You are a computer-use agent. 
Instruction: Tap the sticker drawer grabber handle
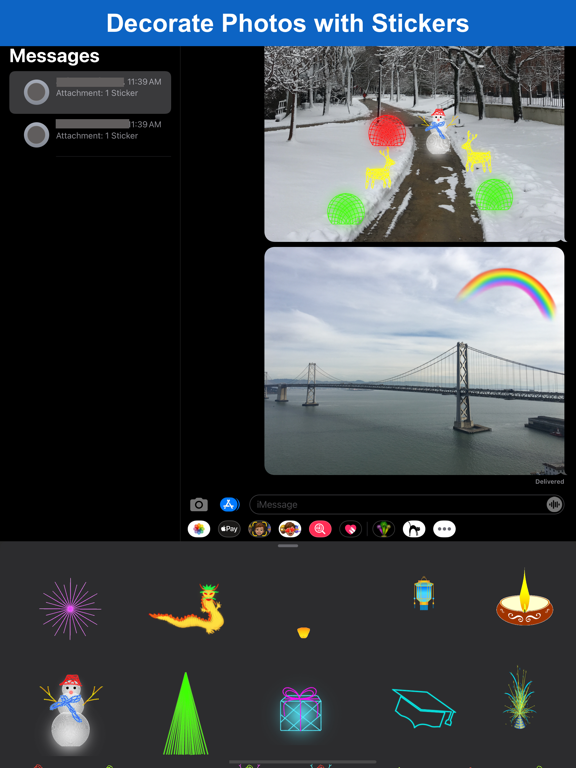tap(288, 545)
